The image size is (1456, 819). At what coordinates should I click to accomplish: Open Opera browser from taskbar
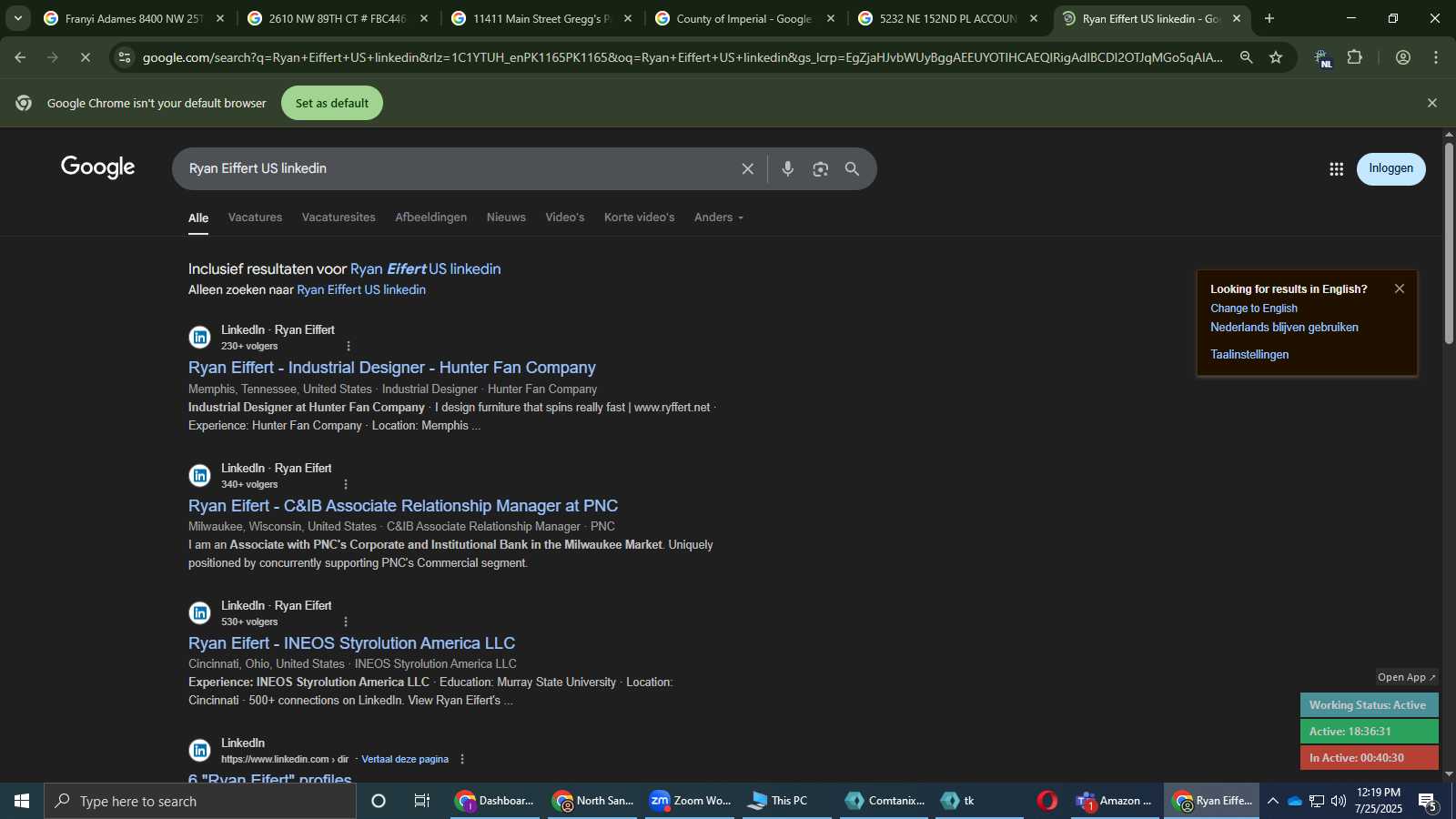(1047, 801)
